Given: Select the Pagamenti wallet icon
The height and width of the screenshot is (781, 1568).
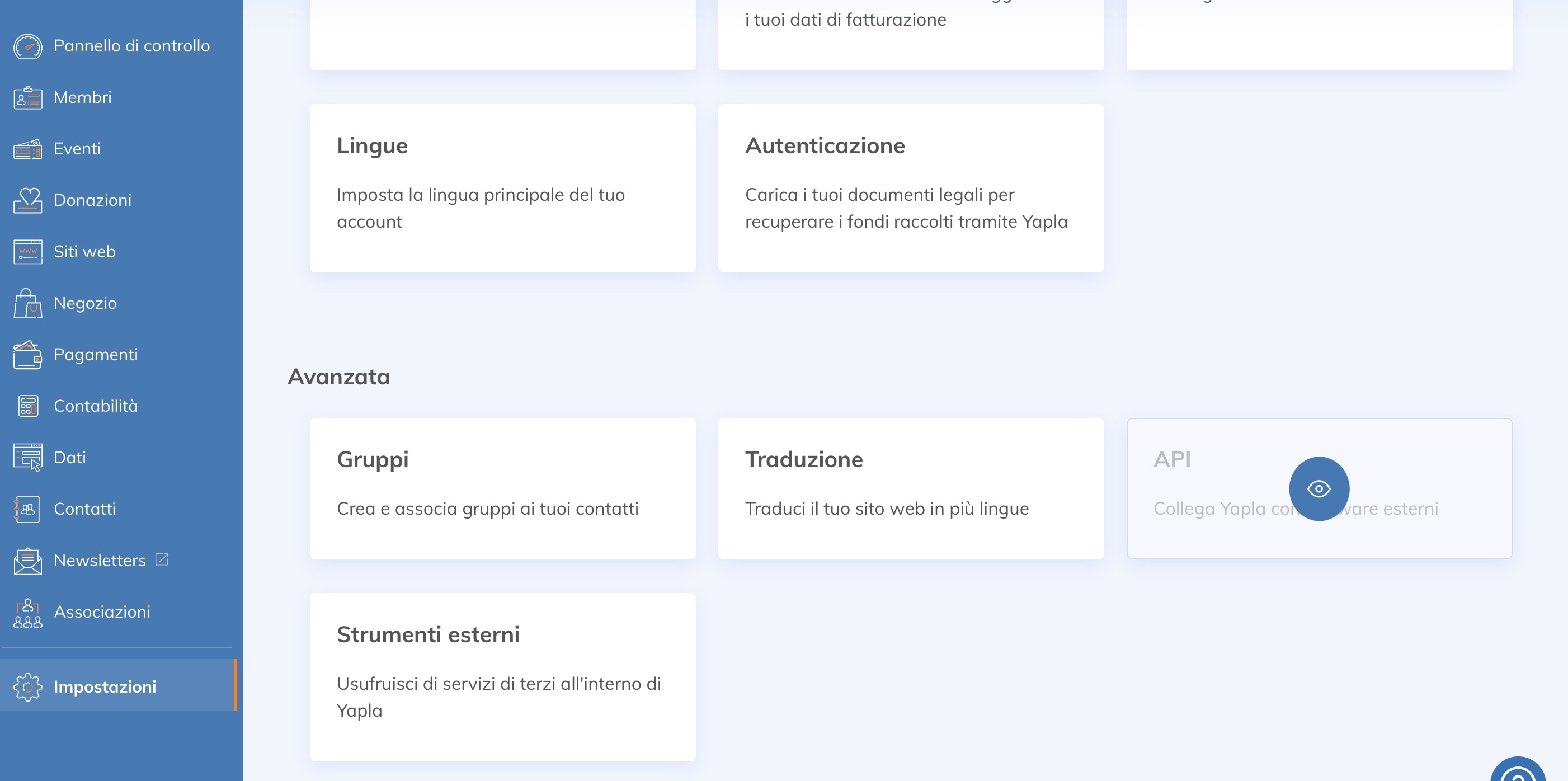Looking at the screenshot, I should tap(27, 354).
